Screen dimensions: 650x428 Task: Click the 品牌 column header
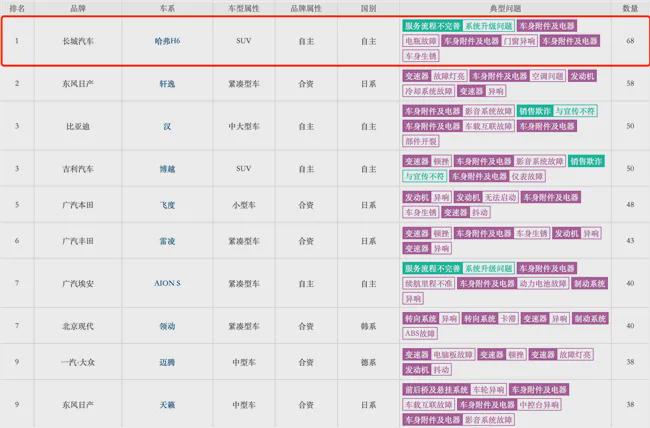(x=78, y=8)
